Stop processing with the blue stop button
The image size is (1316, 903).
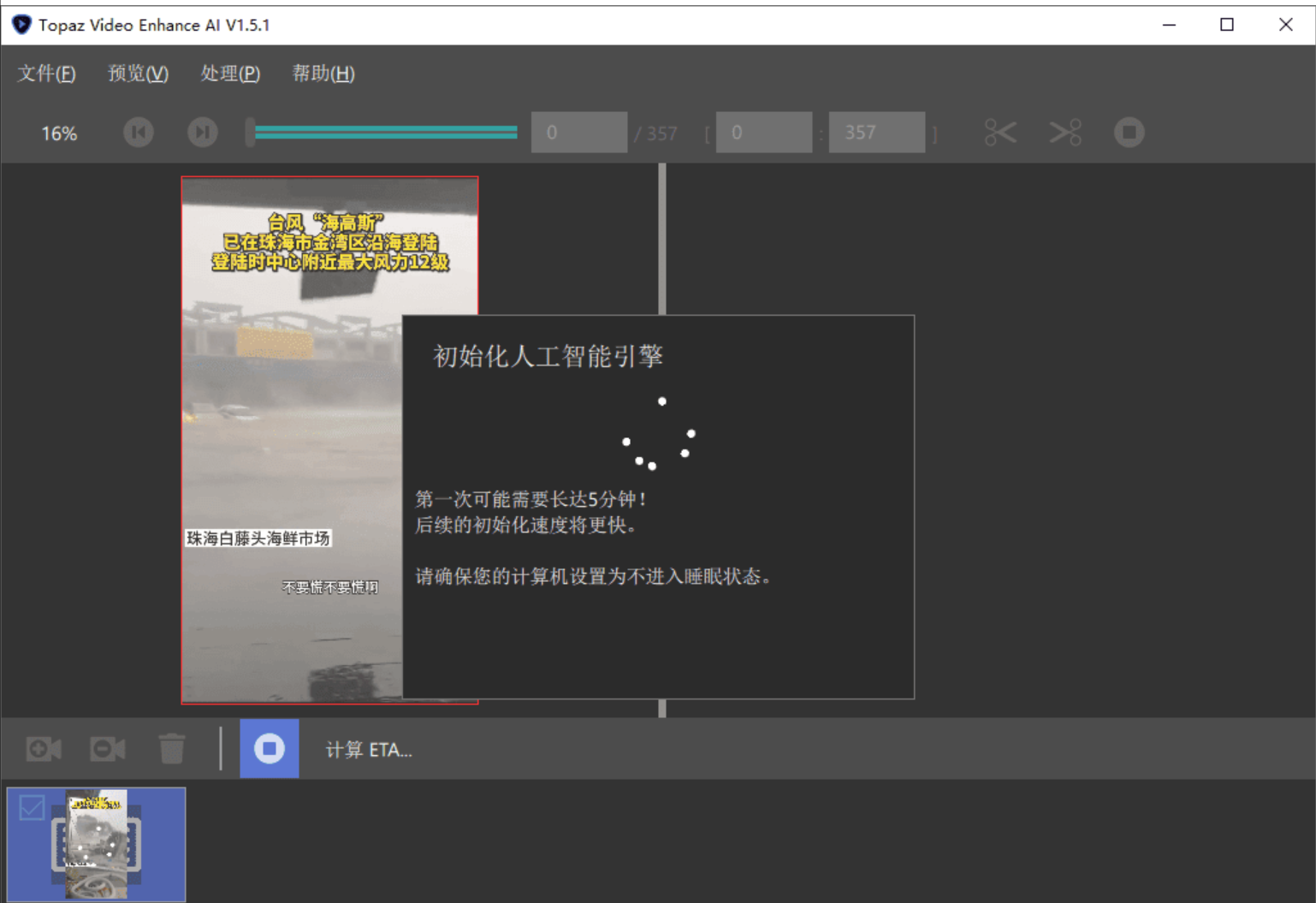coord(269,749)
